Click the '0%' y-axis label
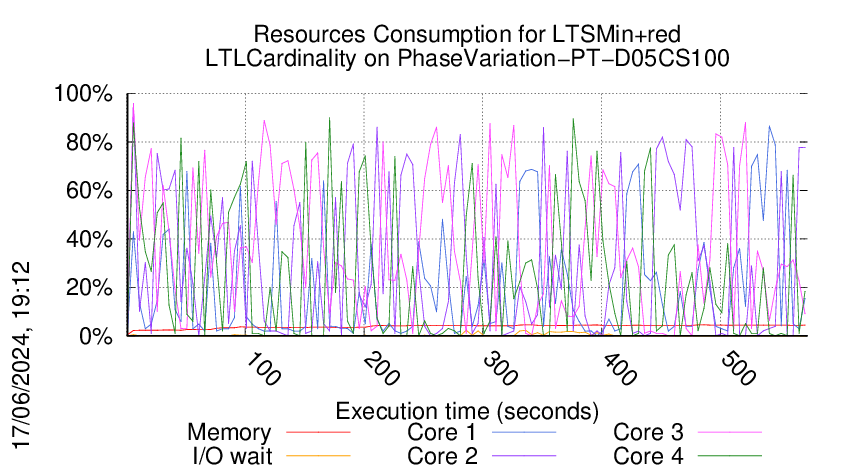 pos(96,336)
